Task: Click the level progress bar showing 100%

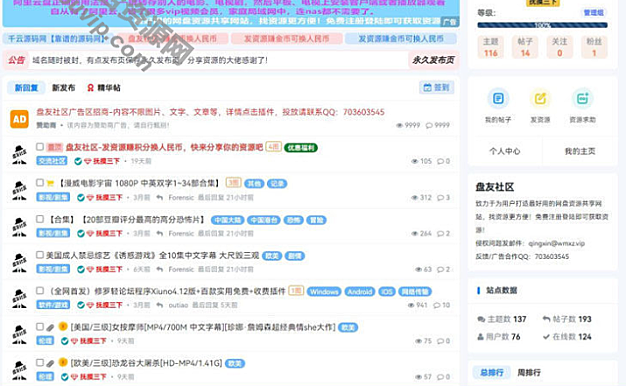Action: [542, 25]
